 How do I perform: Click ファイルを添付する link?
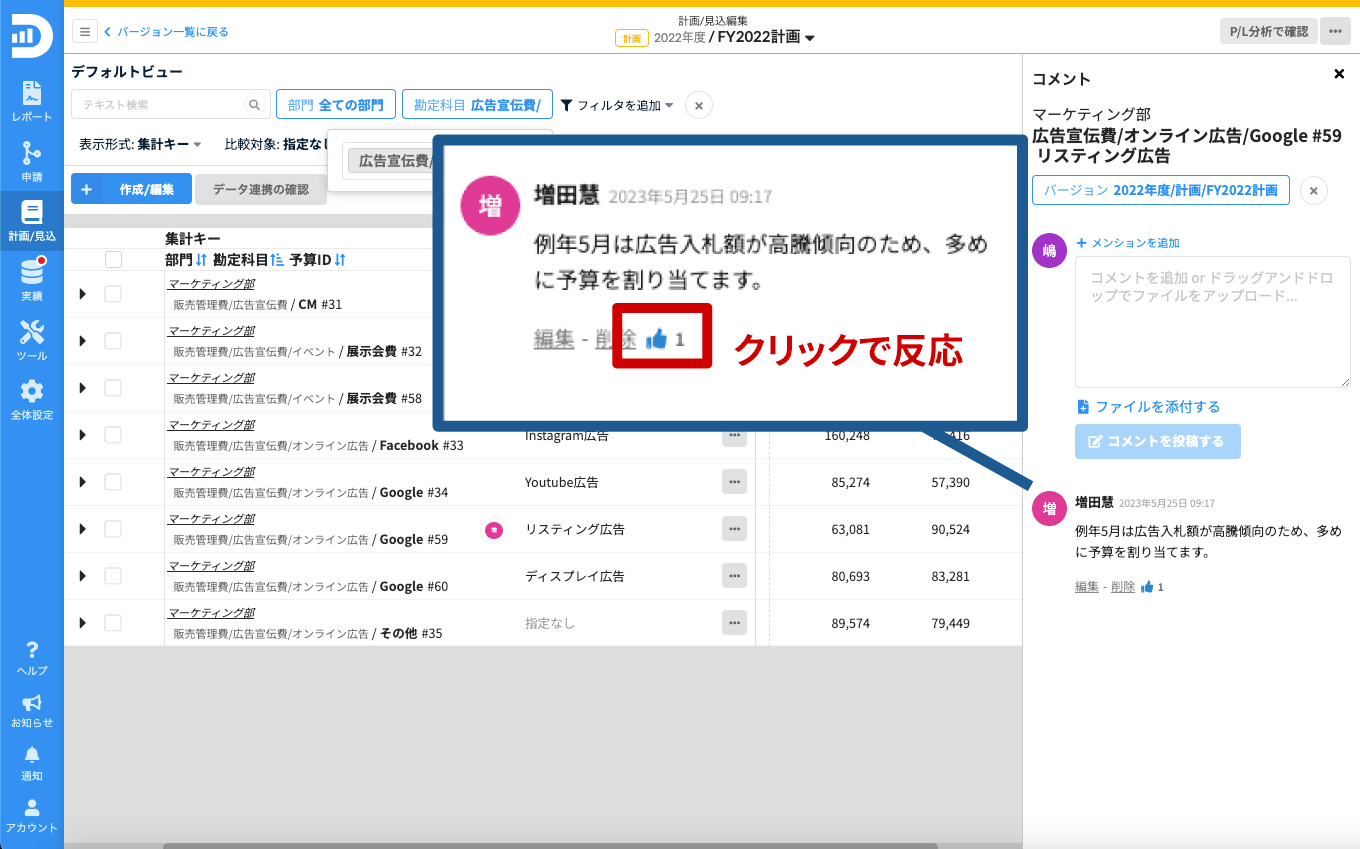click(x=1148, y=407)
